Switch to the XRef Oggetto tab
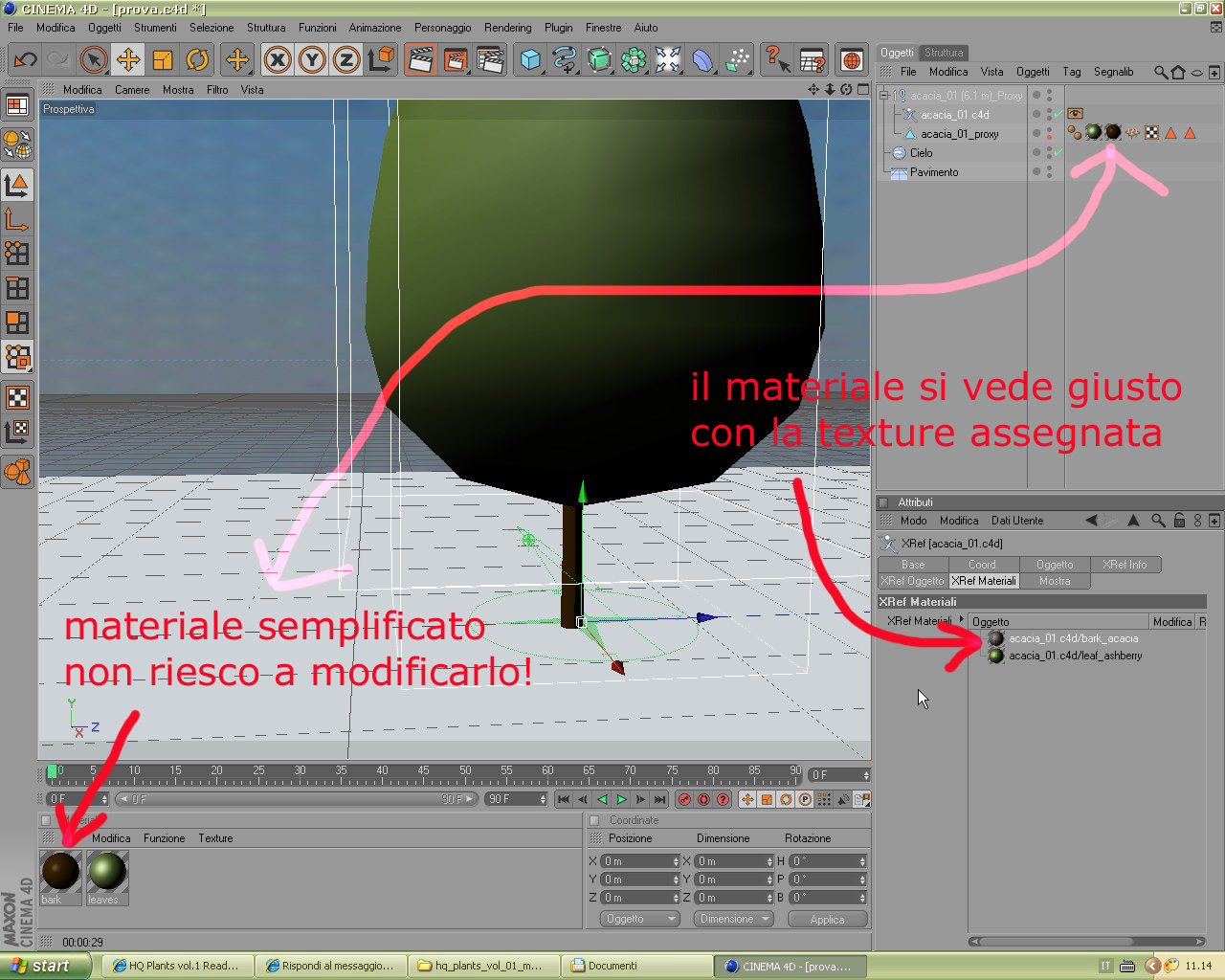 coord(913,581)
